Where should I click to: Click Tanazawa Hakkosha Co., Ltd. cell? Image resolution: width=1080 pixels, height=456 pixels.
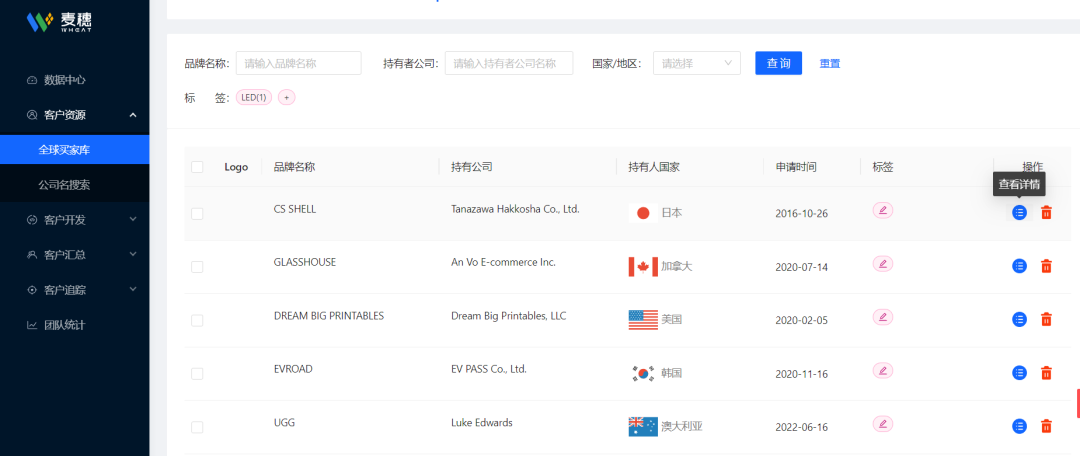click(515, 209)
